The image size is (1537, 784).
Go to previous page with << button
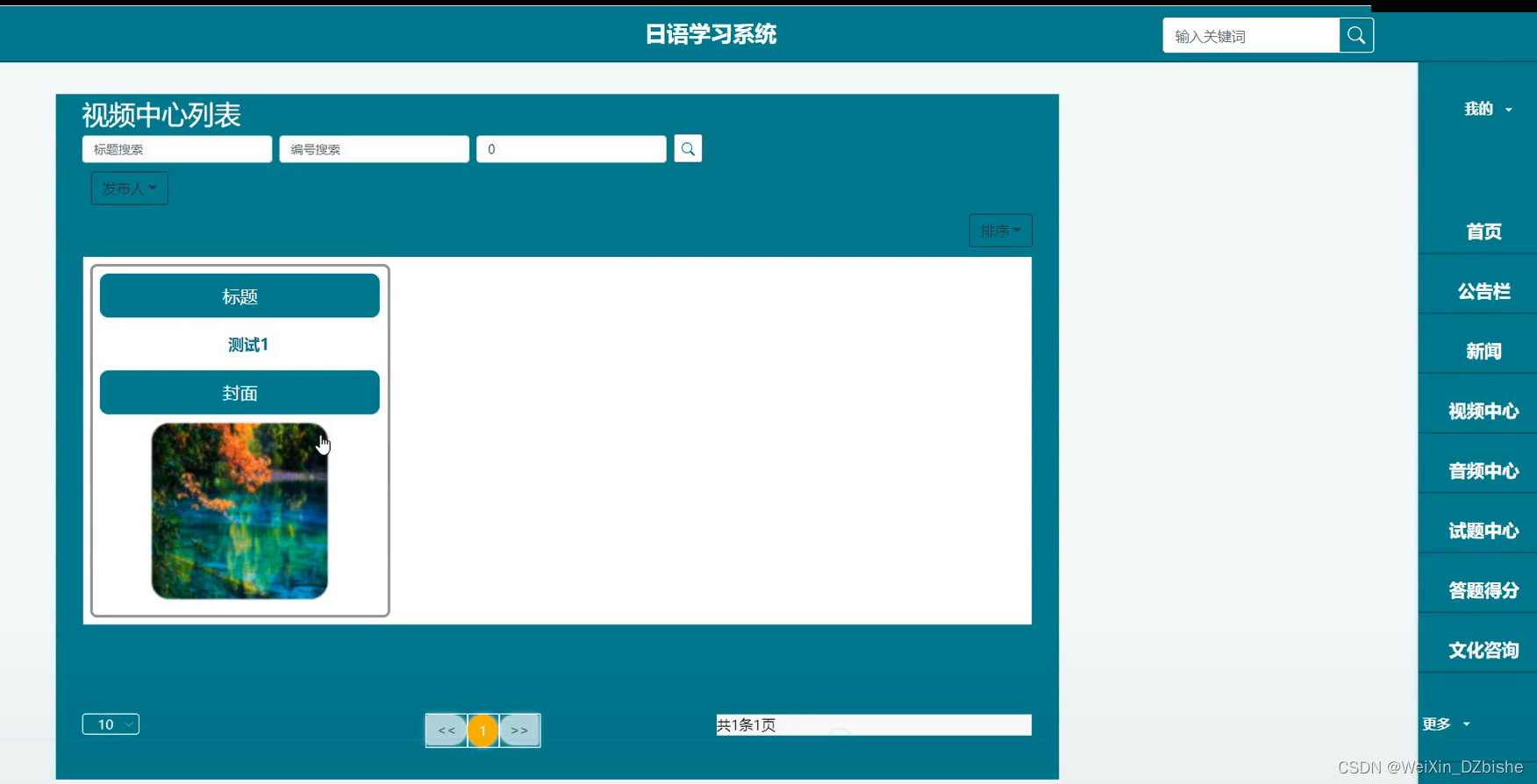pos(447,731)
